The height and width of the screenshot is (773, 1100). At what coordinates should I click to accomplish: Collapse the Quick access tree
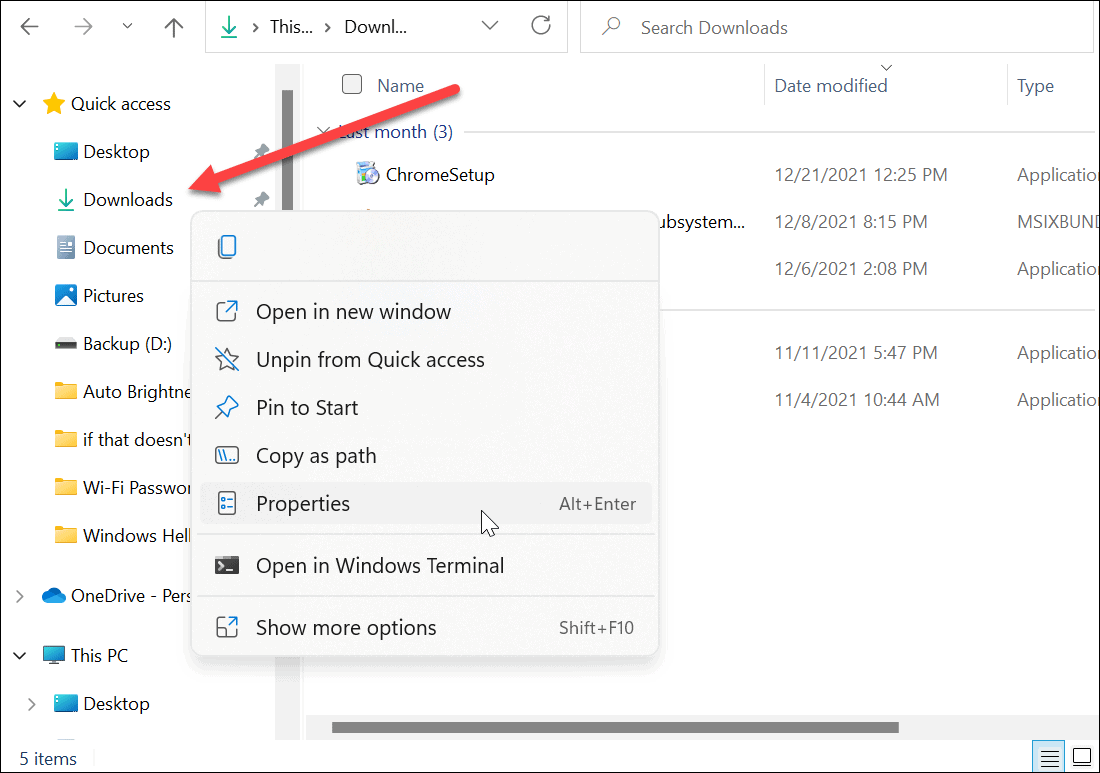pyautogui.click(x=20, y=104)
